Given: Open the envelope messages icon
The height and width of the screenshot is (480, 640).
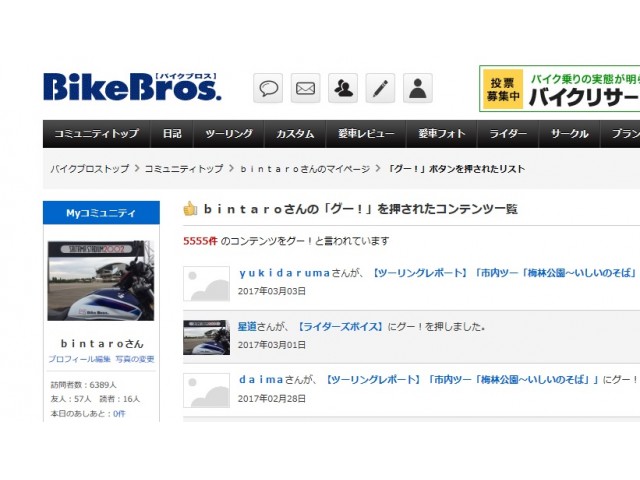Looking at the screenshot, I should tap(305, 88).
